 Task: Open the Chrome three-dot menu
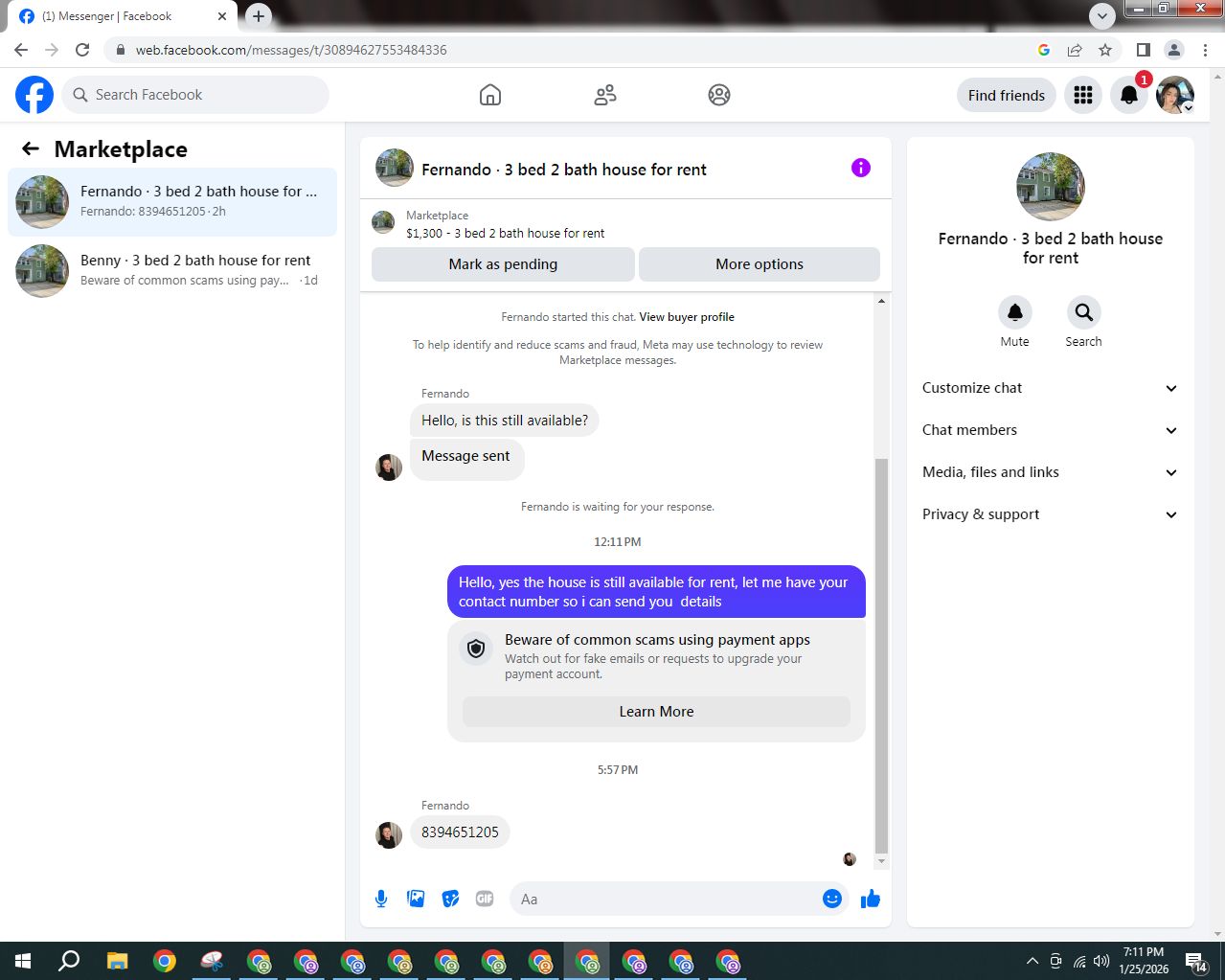[1206, 50]
